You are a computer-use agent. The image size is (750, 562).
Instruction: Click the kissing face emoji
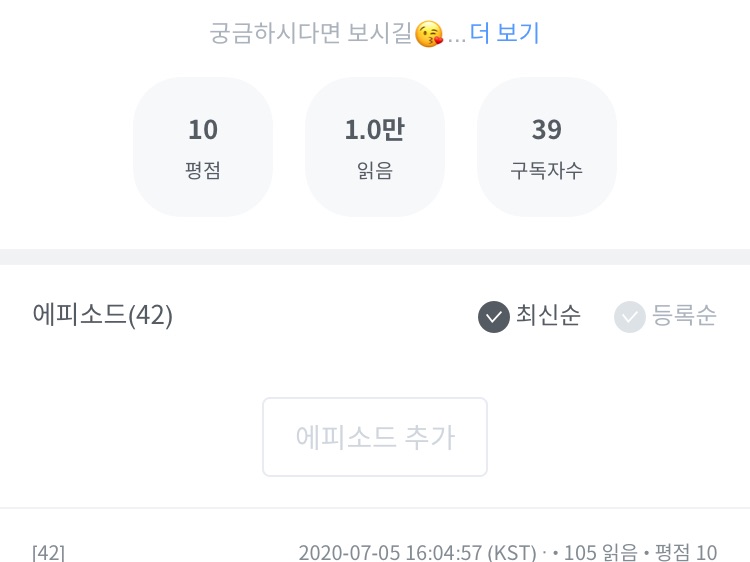(429, 34)
